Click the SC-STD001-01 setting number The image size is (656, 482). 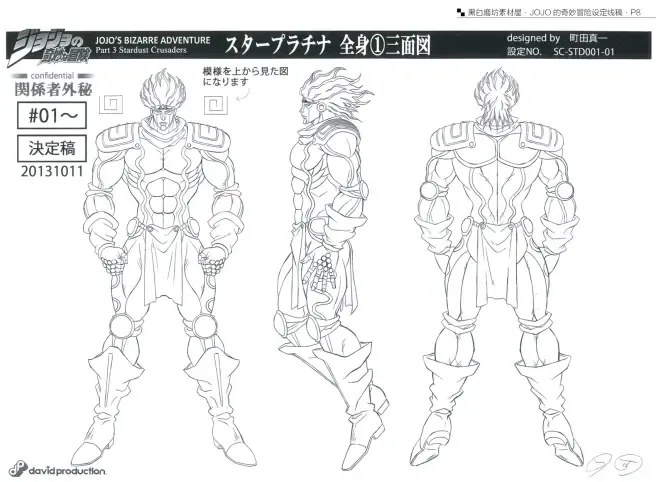tap(584, 52)
